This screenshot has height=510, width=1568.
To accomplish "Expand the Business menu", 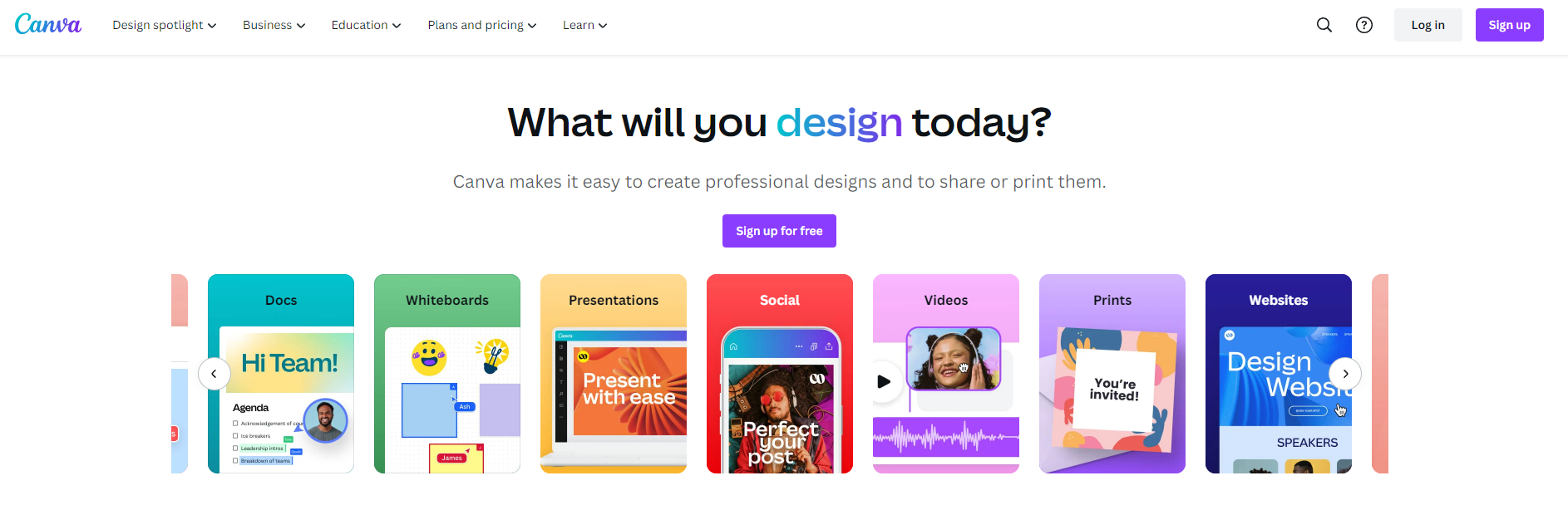I will coord(274,25).
